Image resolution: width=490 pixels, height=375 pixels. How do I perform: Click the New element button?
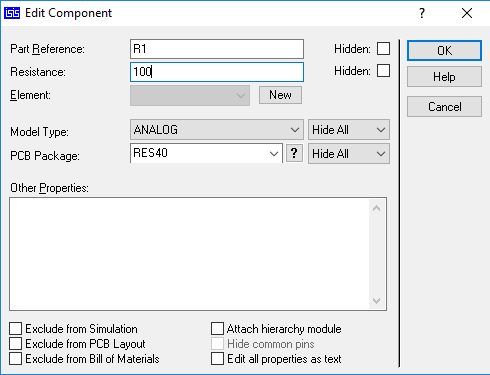pyautogui.click(x=280, y=95)
